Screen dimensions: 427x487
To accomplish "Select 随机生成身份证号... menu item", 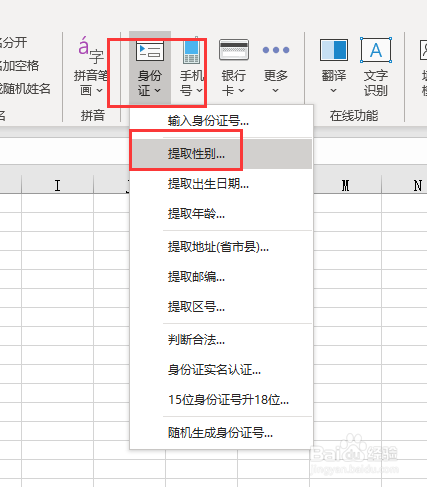I will click(x=221, y=433).
